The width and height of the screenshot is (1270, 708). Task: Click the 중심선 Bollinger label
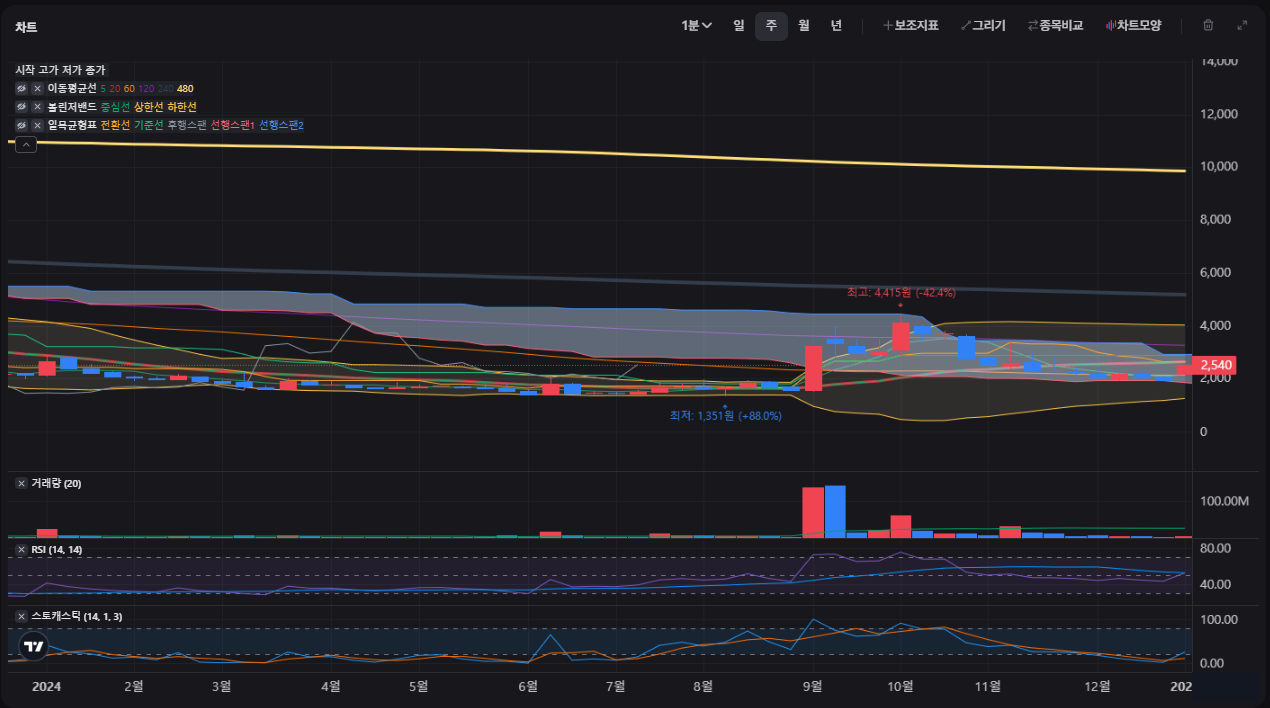(115, 106)
